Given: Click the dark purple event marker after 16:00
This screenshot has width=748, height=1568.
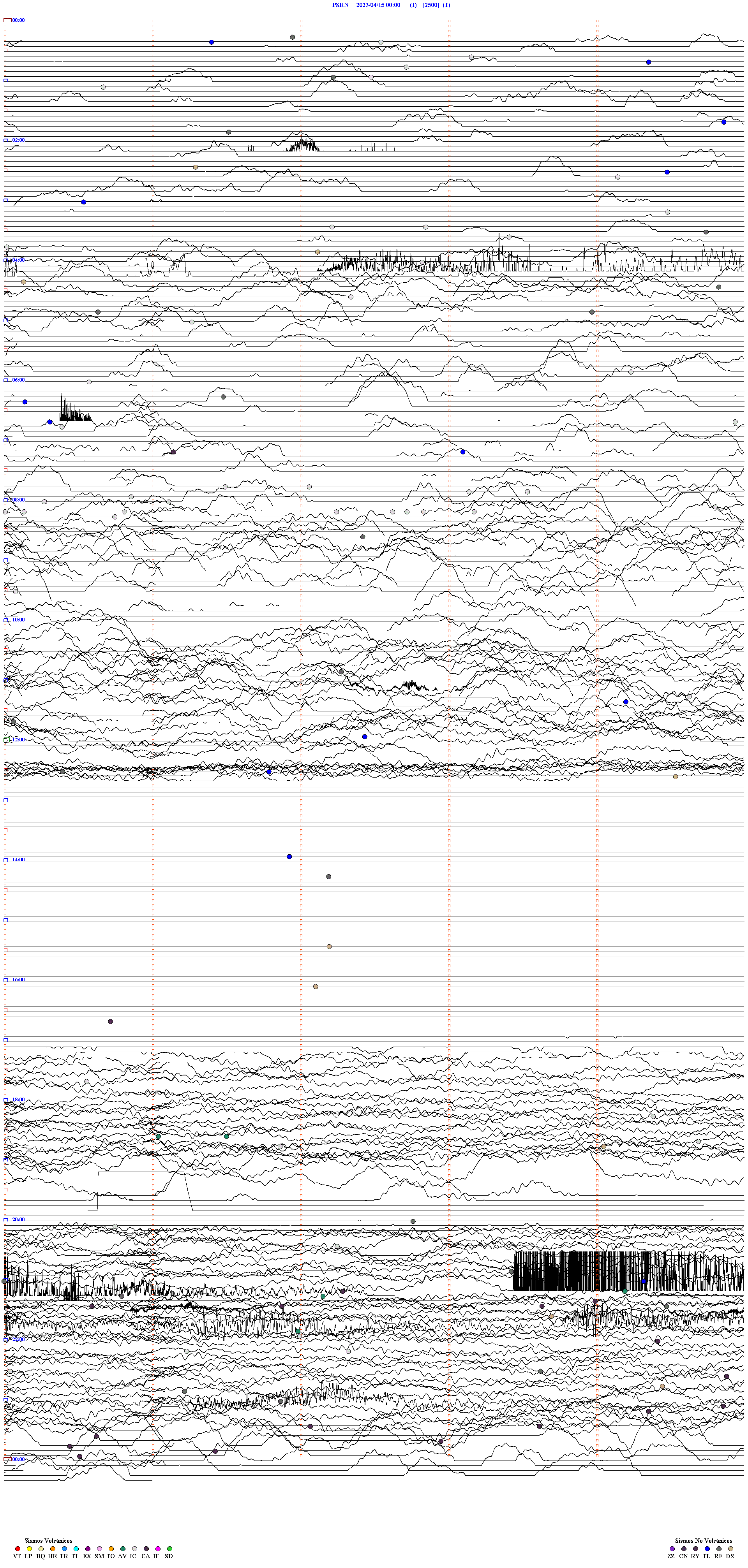Looking at the screenshot, I should 110,1021.
